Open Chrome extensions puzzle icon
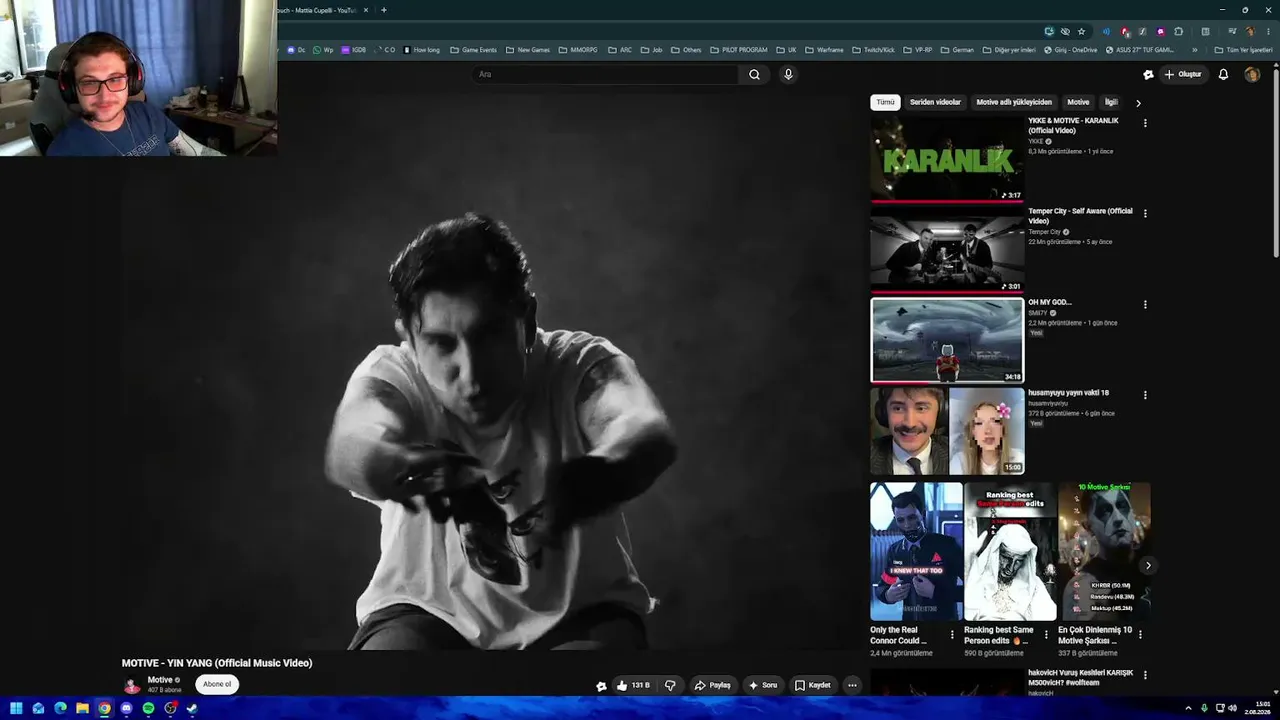This screenshot has width=1280, height=720. click(x=1178, y=31)
